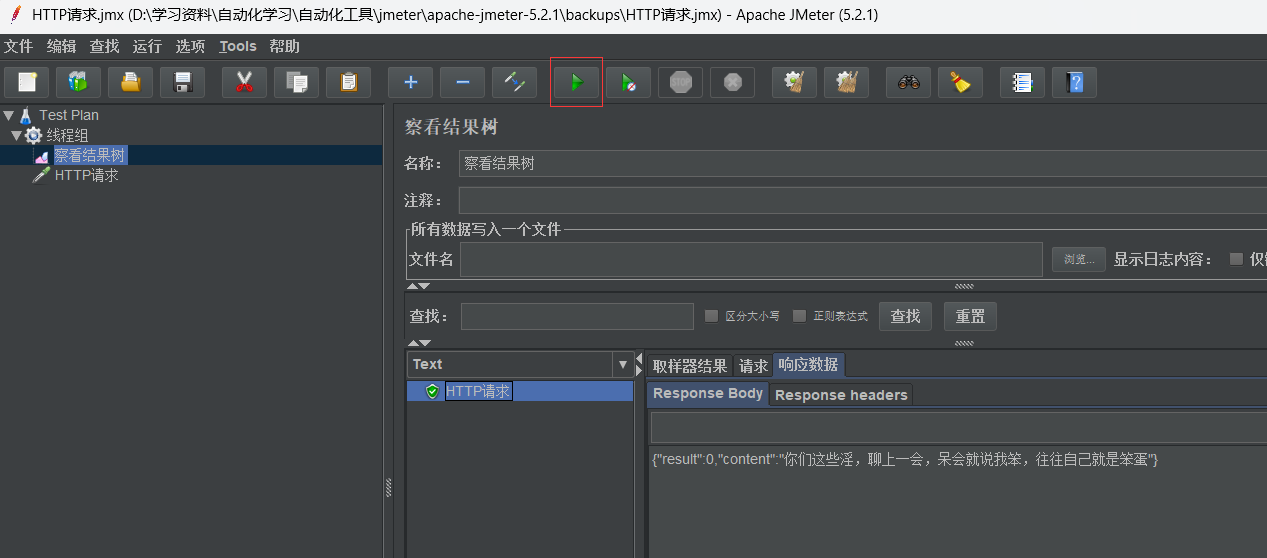The height and width of the screenshot is (558, 1267).
Task: Expand all nodes with plus icon
Action: pyautogui.click(x=410, y=82)
